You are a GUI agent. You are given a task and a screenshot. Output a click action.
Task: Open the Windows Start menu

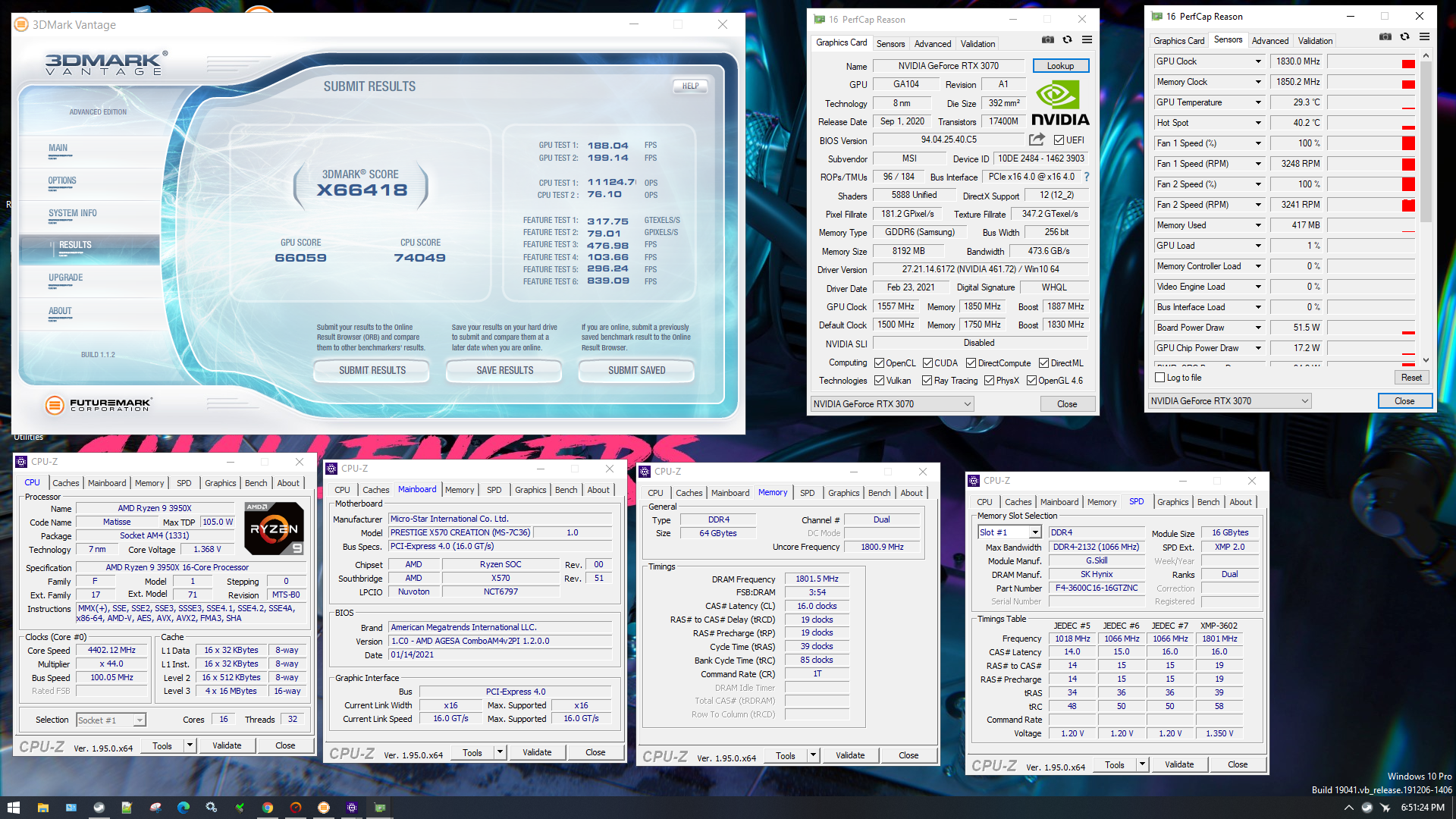coord(14,808)
